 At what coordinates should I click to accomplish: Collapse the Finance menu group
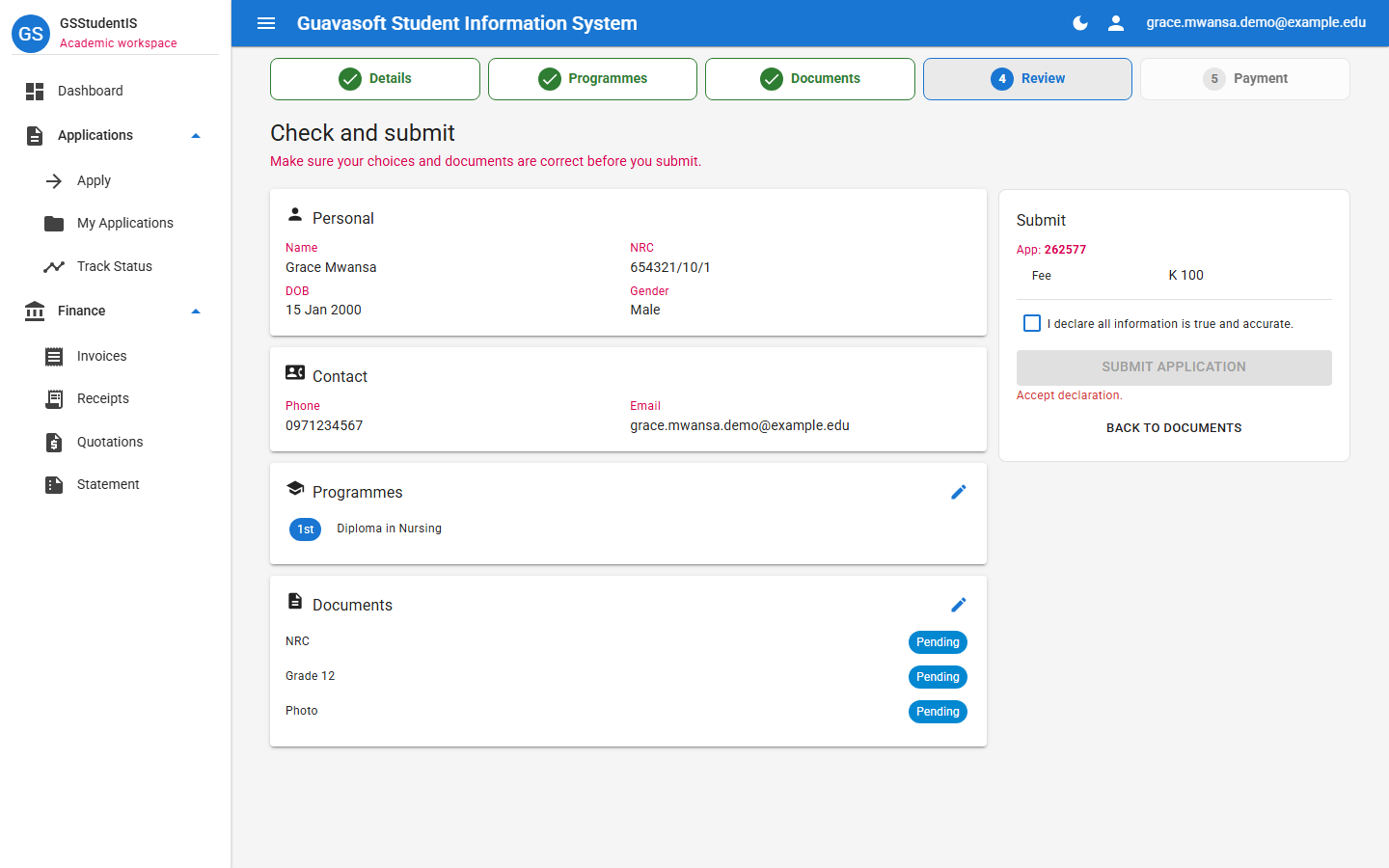pyautogui.click(x=196, y=312)
